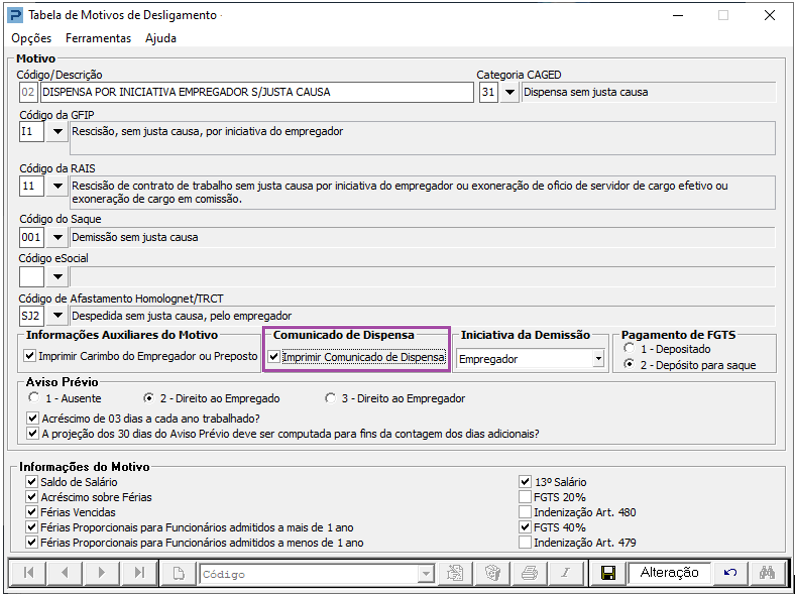The width and height of the screenshot is (797, 598).
Task: Go to first record navigation button
Action: coord(28,573)
